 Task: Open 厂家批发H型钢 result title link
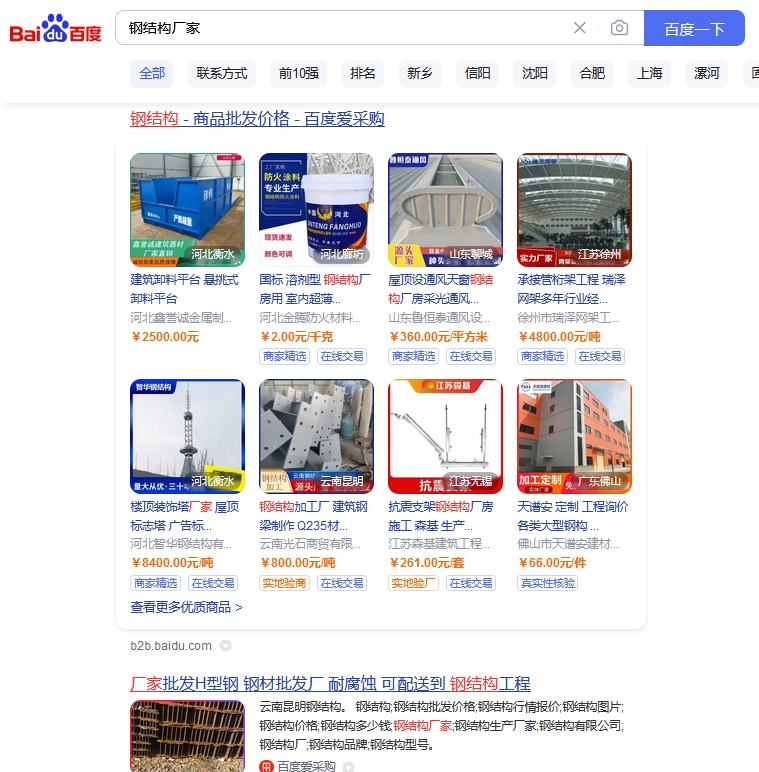(x=330, y=683)
